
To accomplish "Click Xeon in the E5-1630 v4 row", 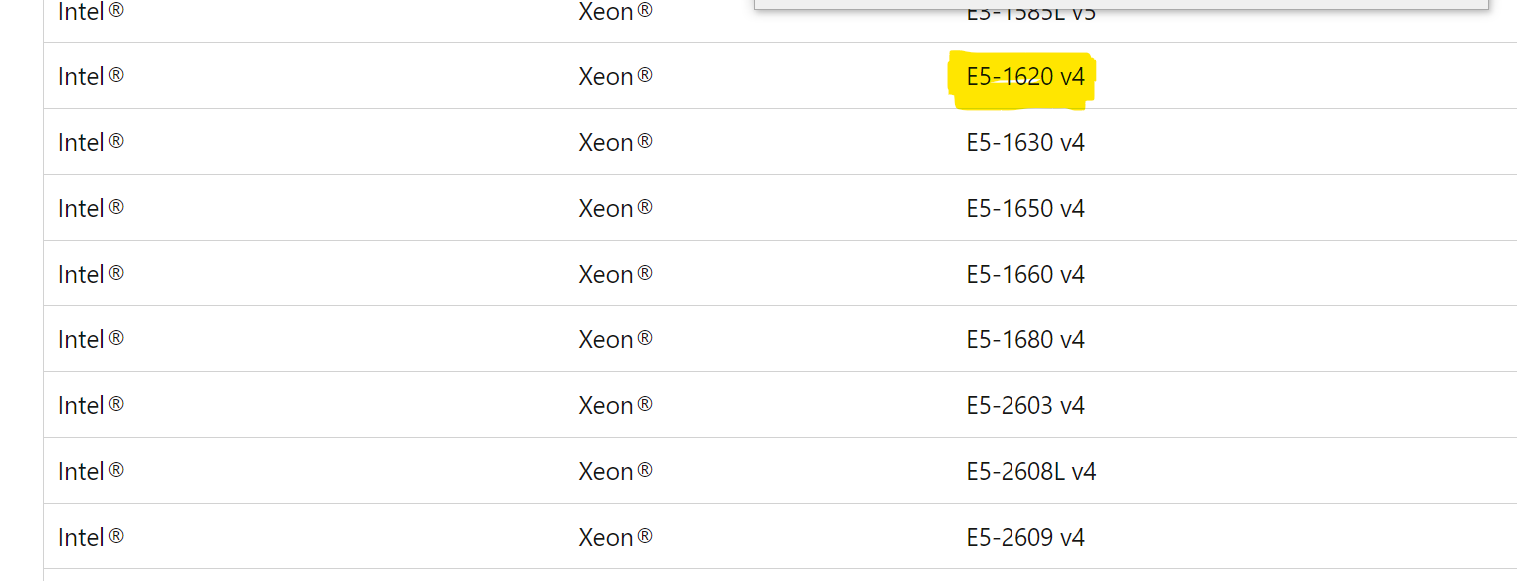I will [606, 143].
